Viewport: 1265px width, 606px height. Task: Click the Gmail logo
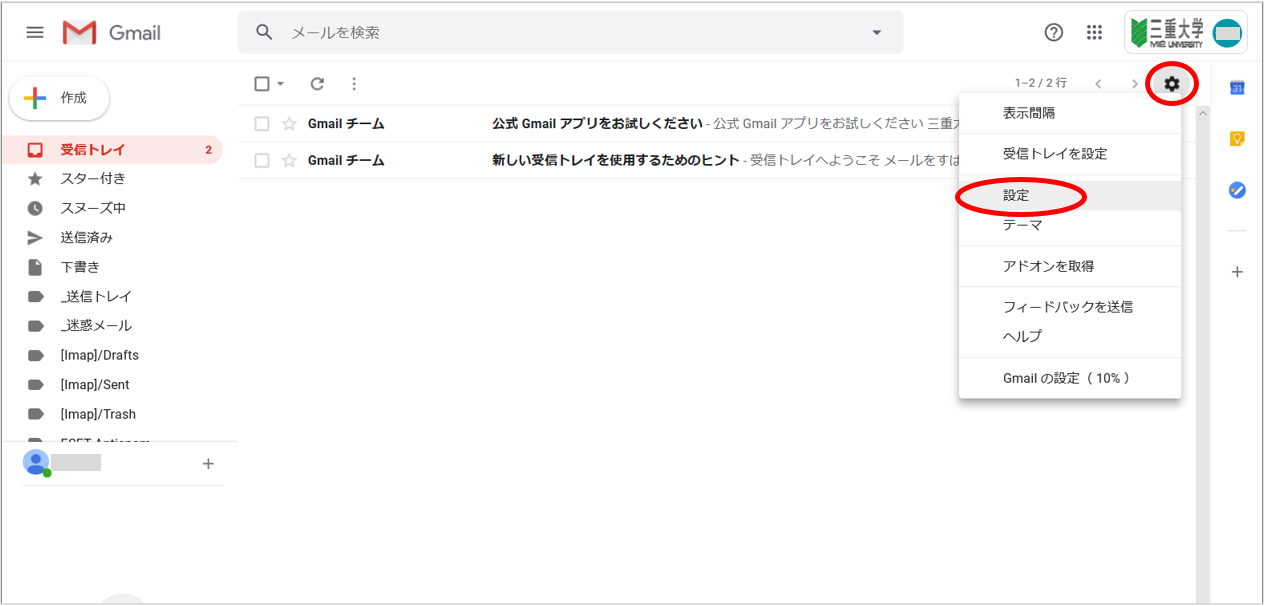[x=112, y=32]
